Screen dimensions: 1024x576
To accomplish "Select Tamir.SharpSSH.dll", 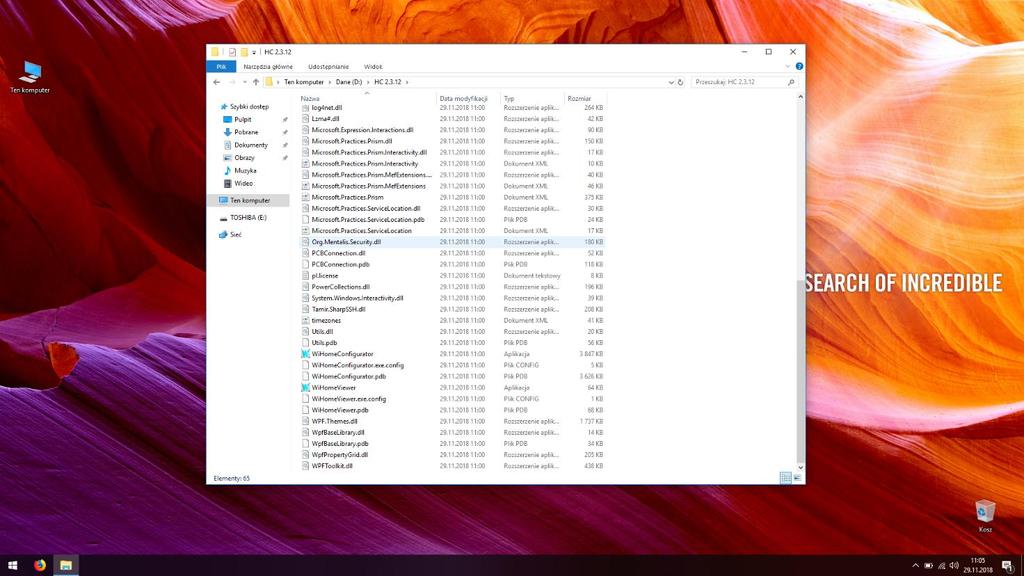I will pos(338,309).
